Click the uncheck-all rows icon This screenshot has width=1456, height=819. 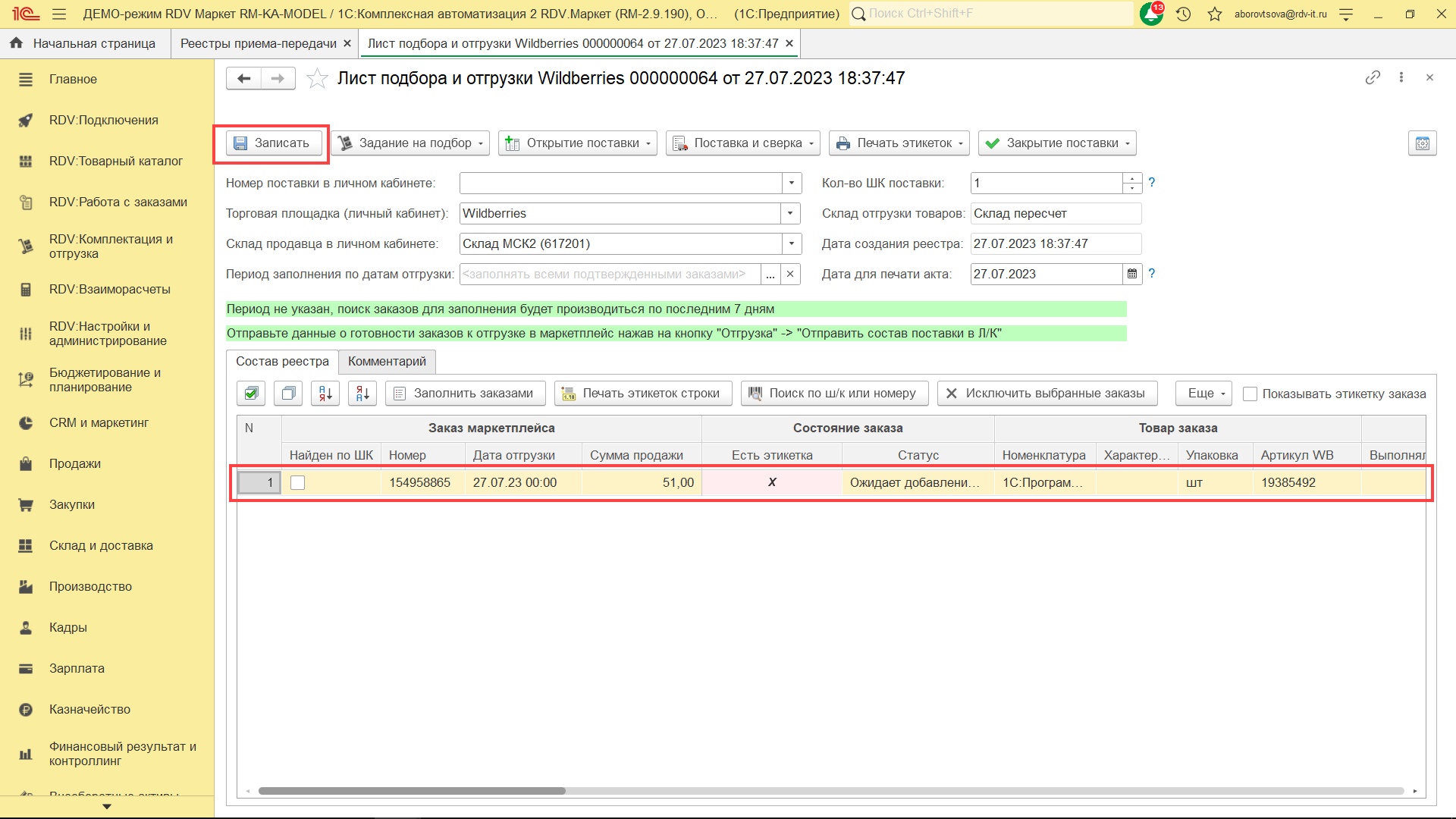(x=288, y=393)
